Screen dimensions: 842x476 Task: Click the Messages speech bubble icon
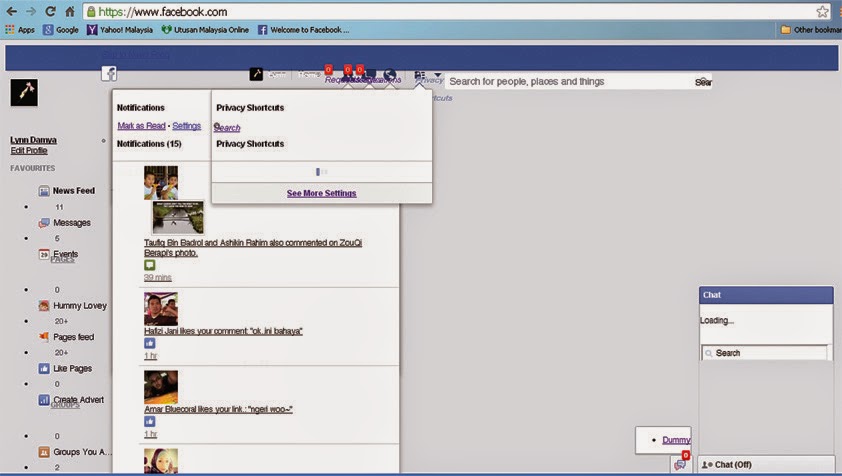44,222
